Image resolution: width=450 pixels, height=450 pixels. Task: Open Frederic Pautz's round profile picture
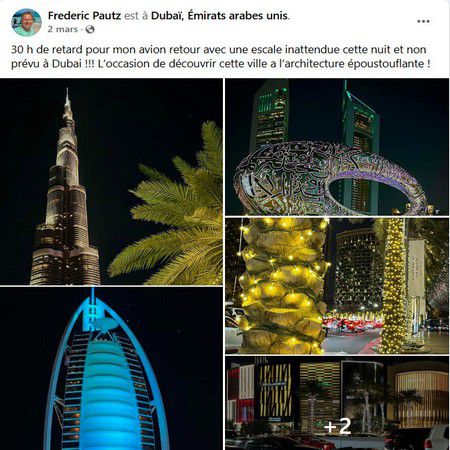[26, 22]
